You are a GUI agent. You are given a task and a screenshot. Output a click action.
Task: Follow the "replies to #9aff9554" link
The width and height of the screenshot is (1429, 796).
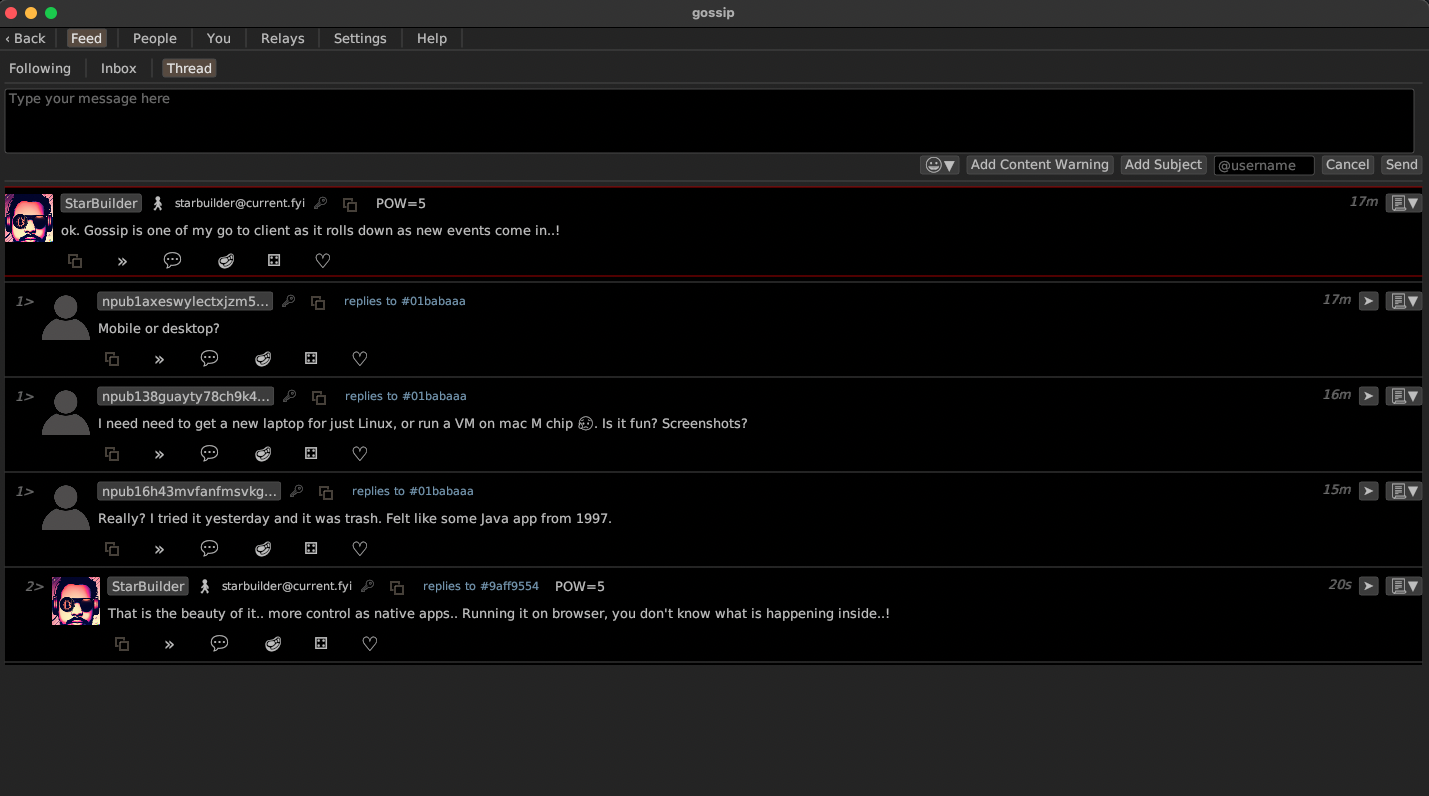(x=480, y=586)
